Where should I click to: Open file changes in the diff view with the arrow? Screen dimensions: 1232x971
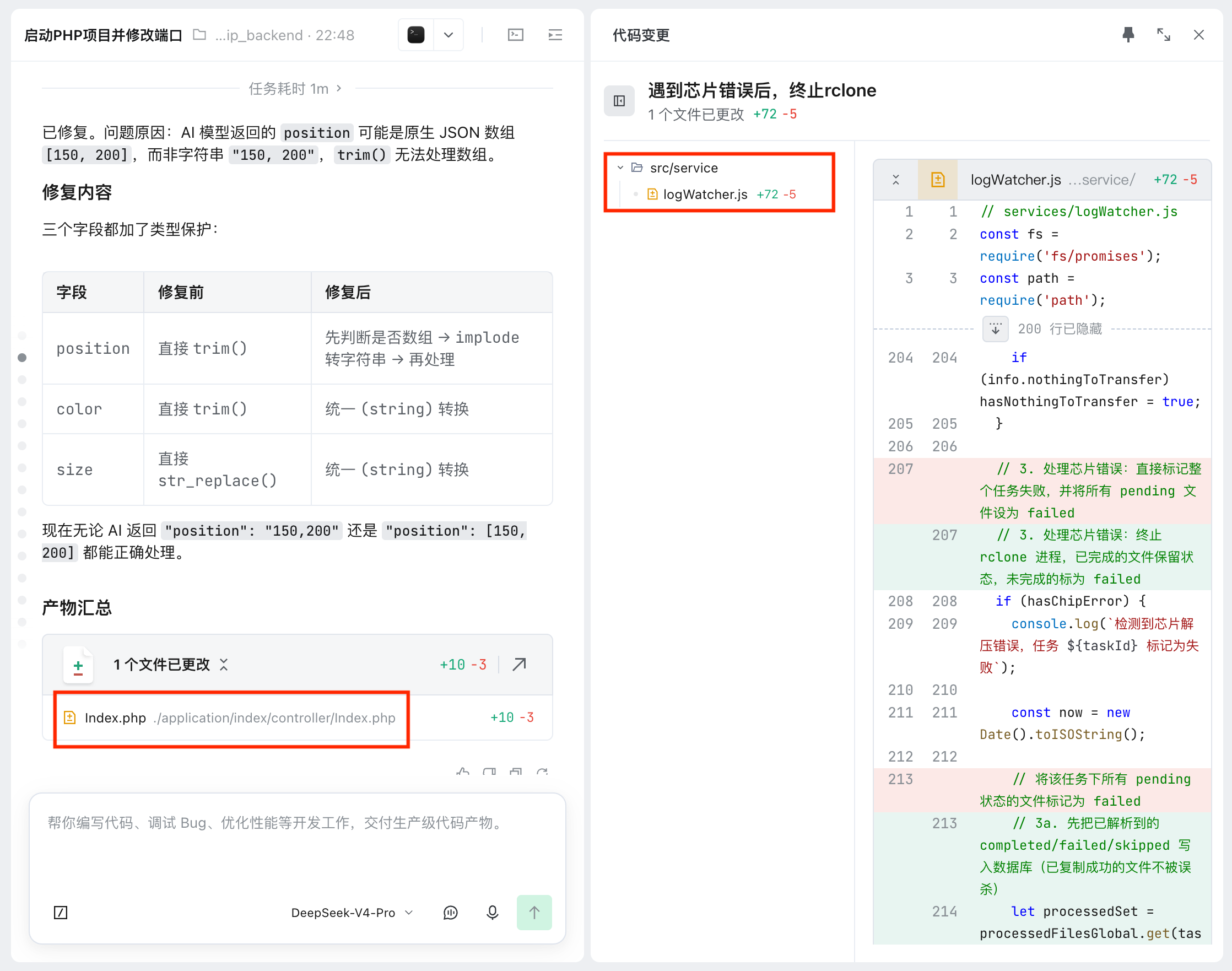[x=519, y=664]
